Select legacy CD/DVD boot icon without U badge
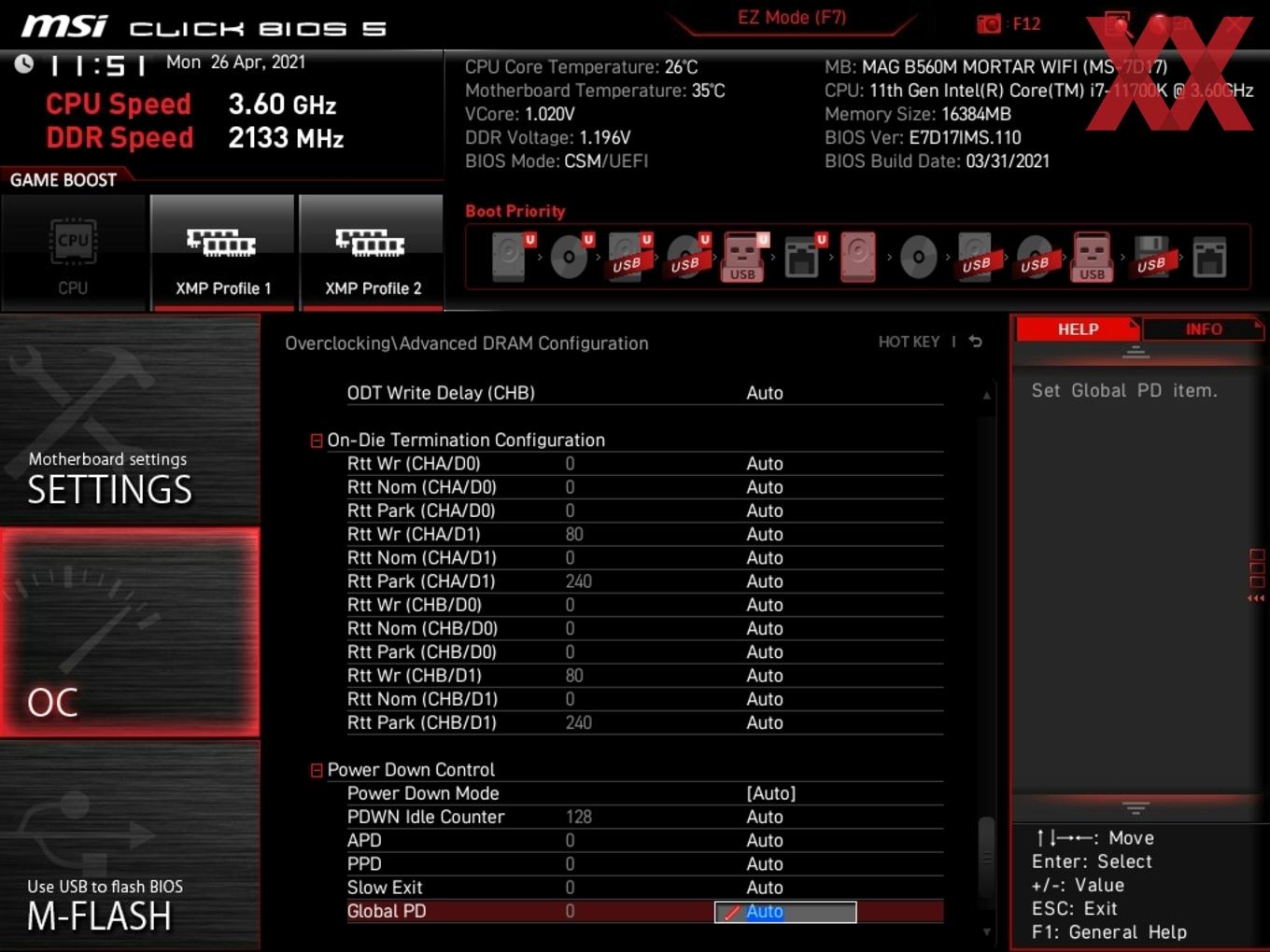1270x952 pixels. [918, 257]
